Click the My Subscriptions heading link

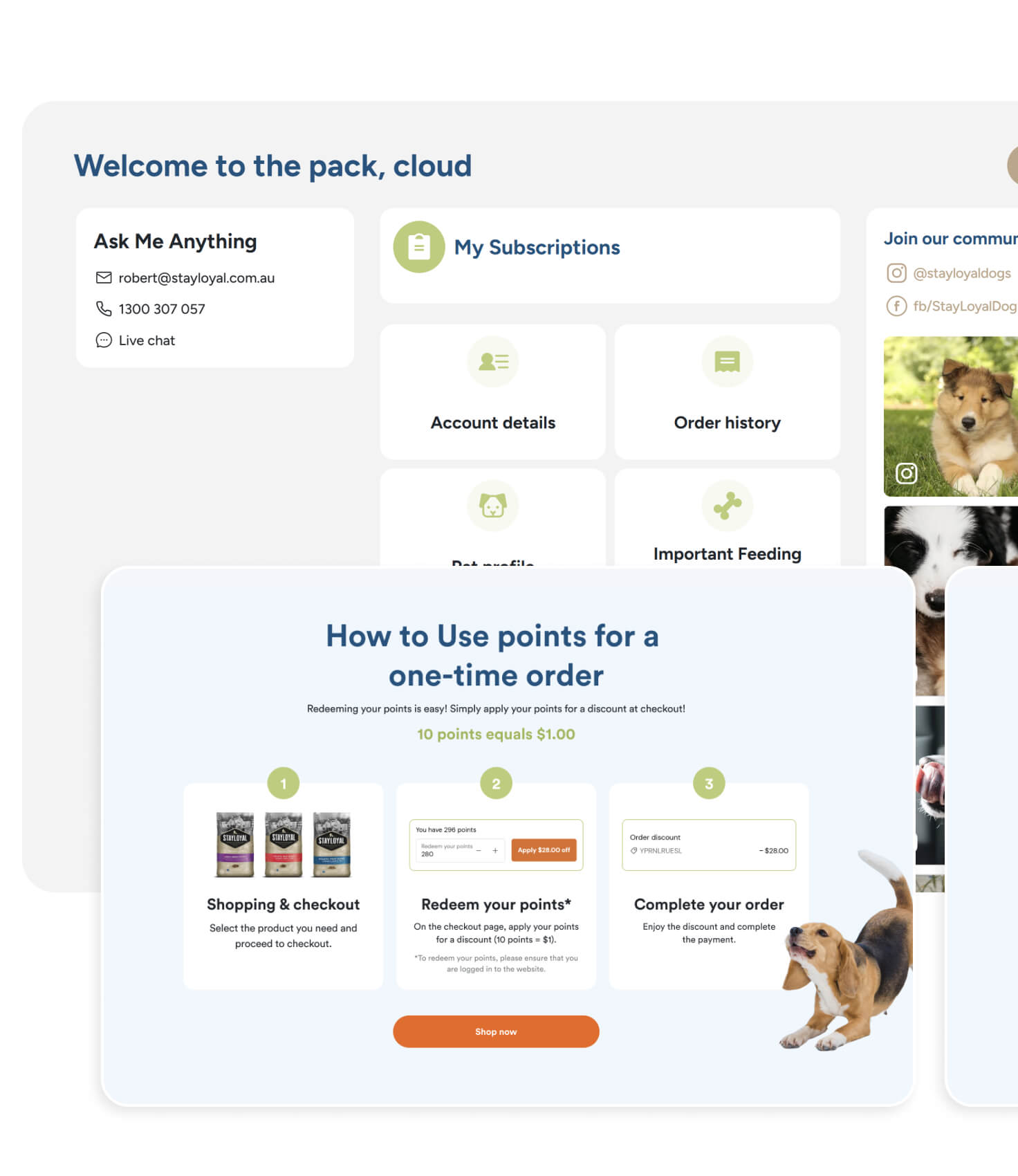tap(537, 248)
